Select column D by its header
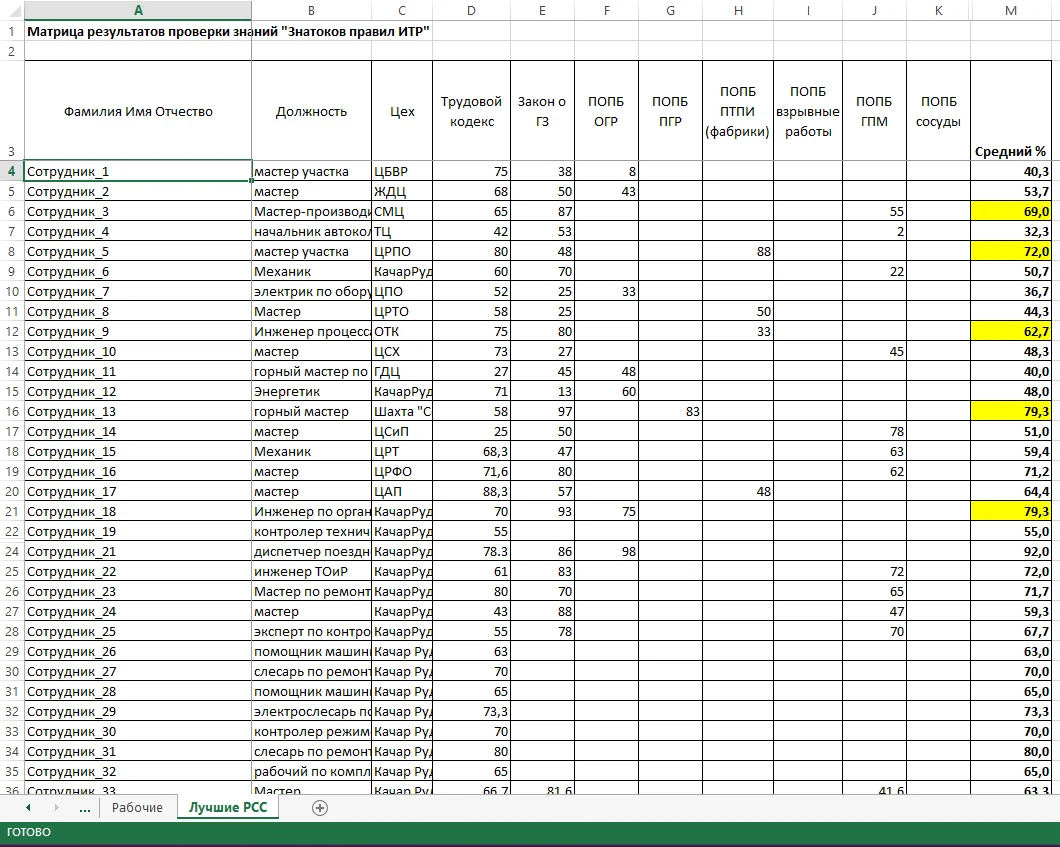This screenshot has width=1060, height=847. point(471,10)
